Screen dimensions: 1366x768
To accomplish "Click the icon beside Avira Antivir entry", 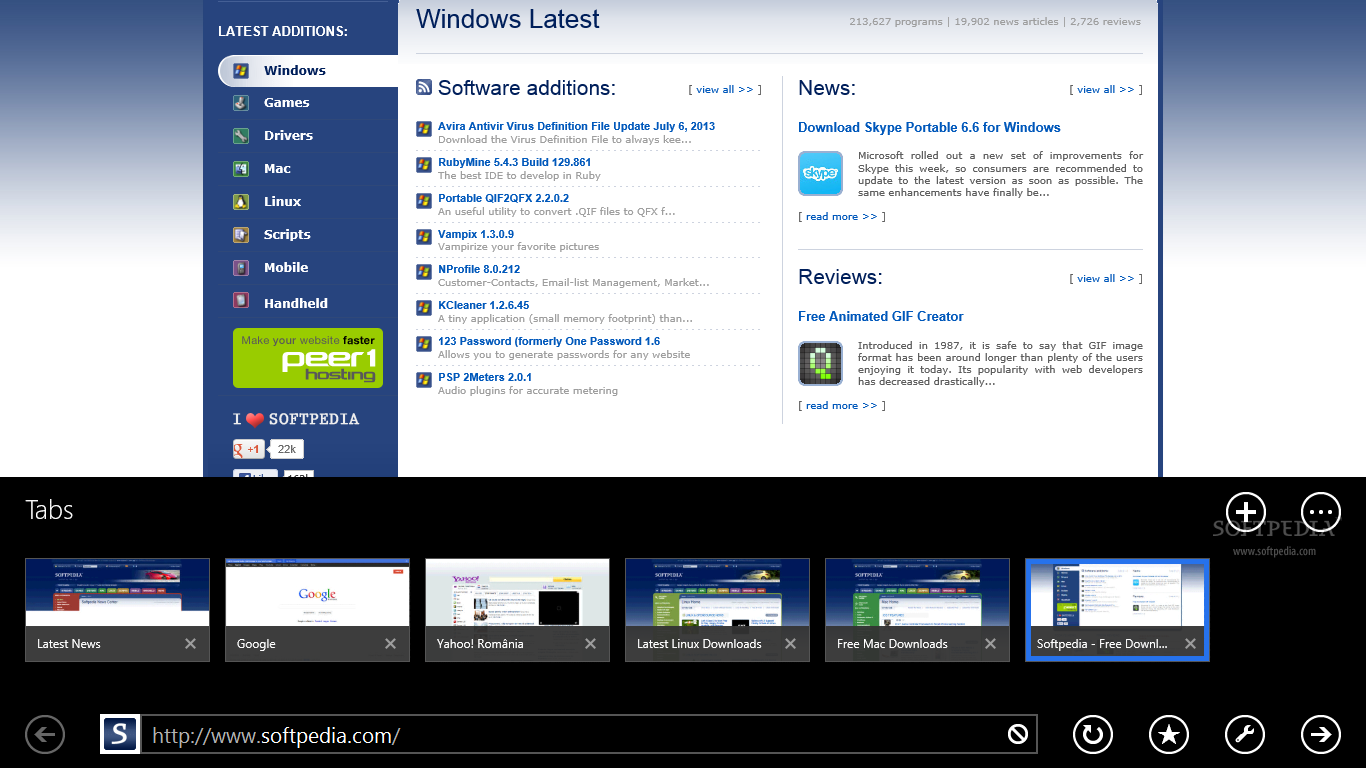I will [424, 127].
